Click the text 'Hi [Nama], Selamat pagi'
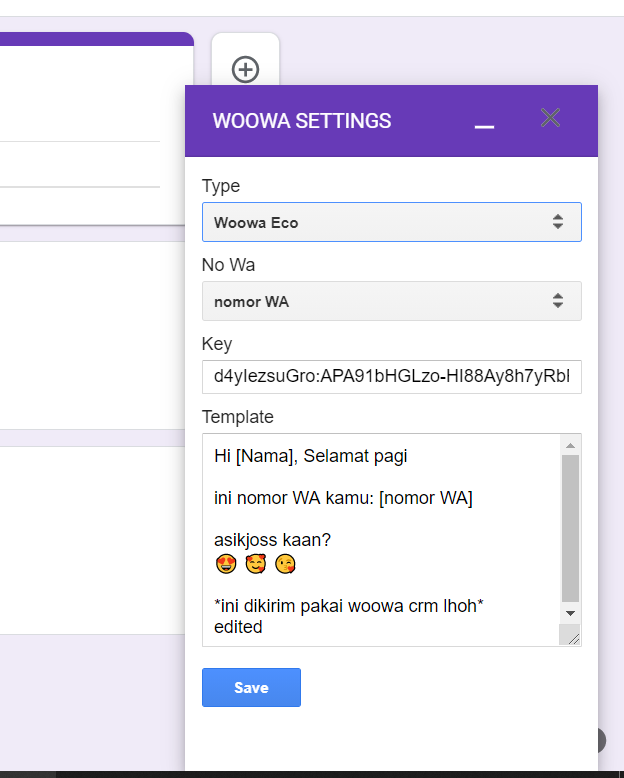Viewport: 624px width, 778px height. click(311, 456)
